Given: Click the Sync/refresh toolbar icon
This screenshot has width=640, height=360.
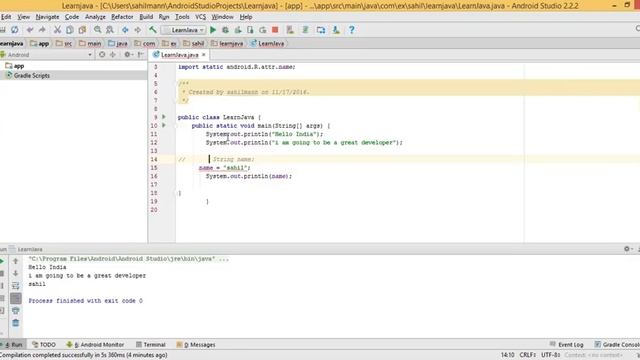Looking at the screenshot, I should 15,30.
